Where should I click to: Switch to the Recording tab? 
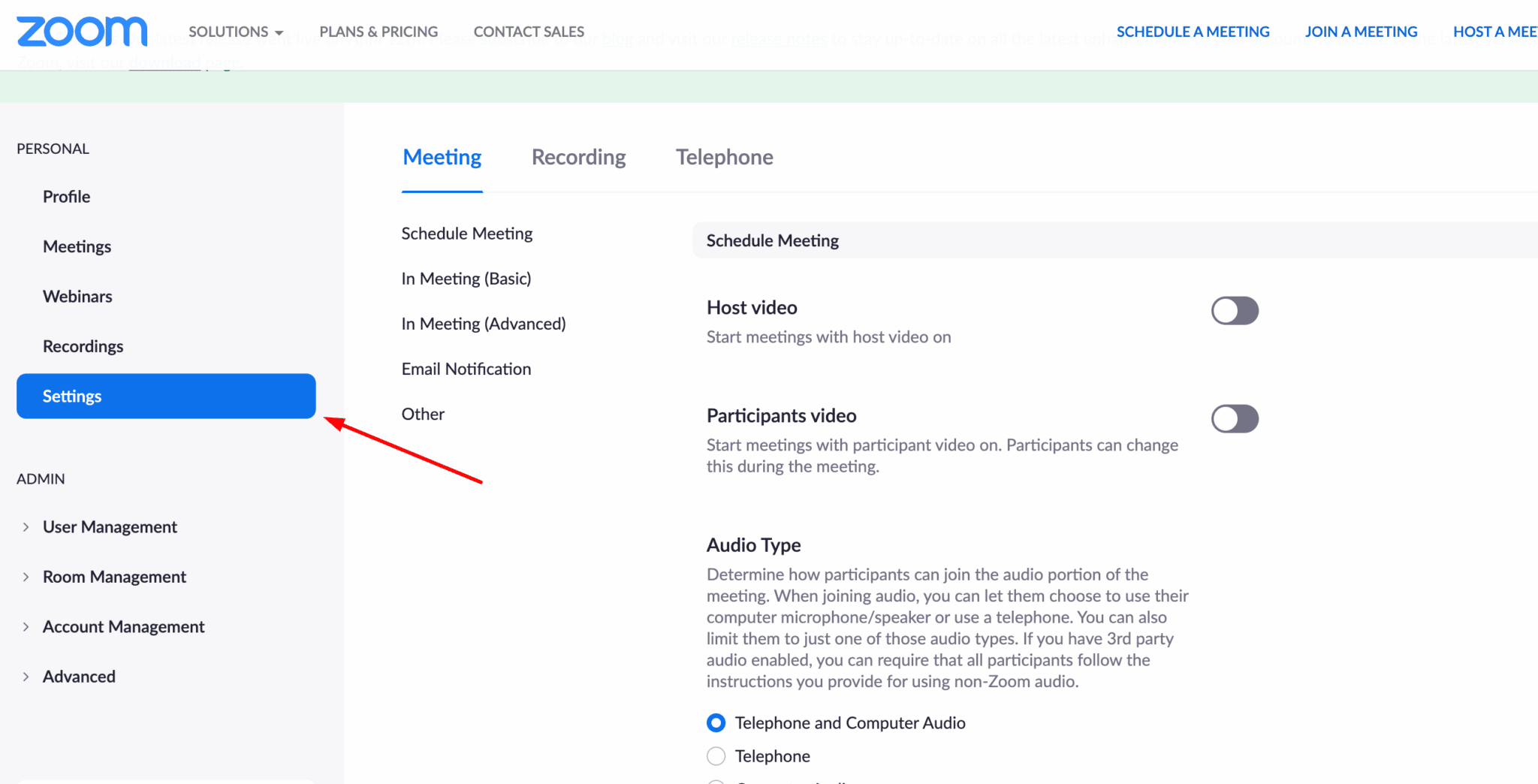[578, 157]
